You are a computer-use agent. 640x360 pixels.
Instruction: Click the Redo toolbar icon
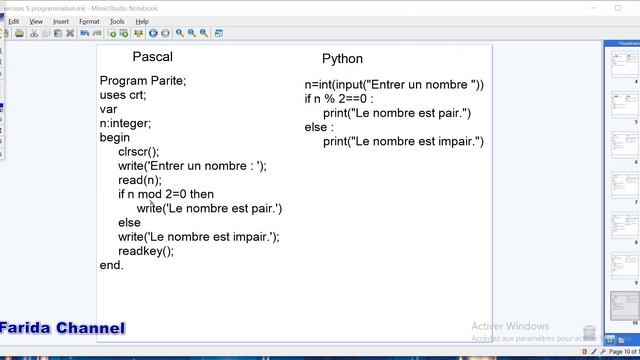[x=97, y=33]
